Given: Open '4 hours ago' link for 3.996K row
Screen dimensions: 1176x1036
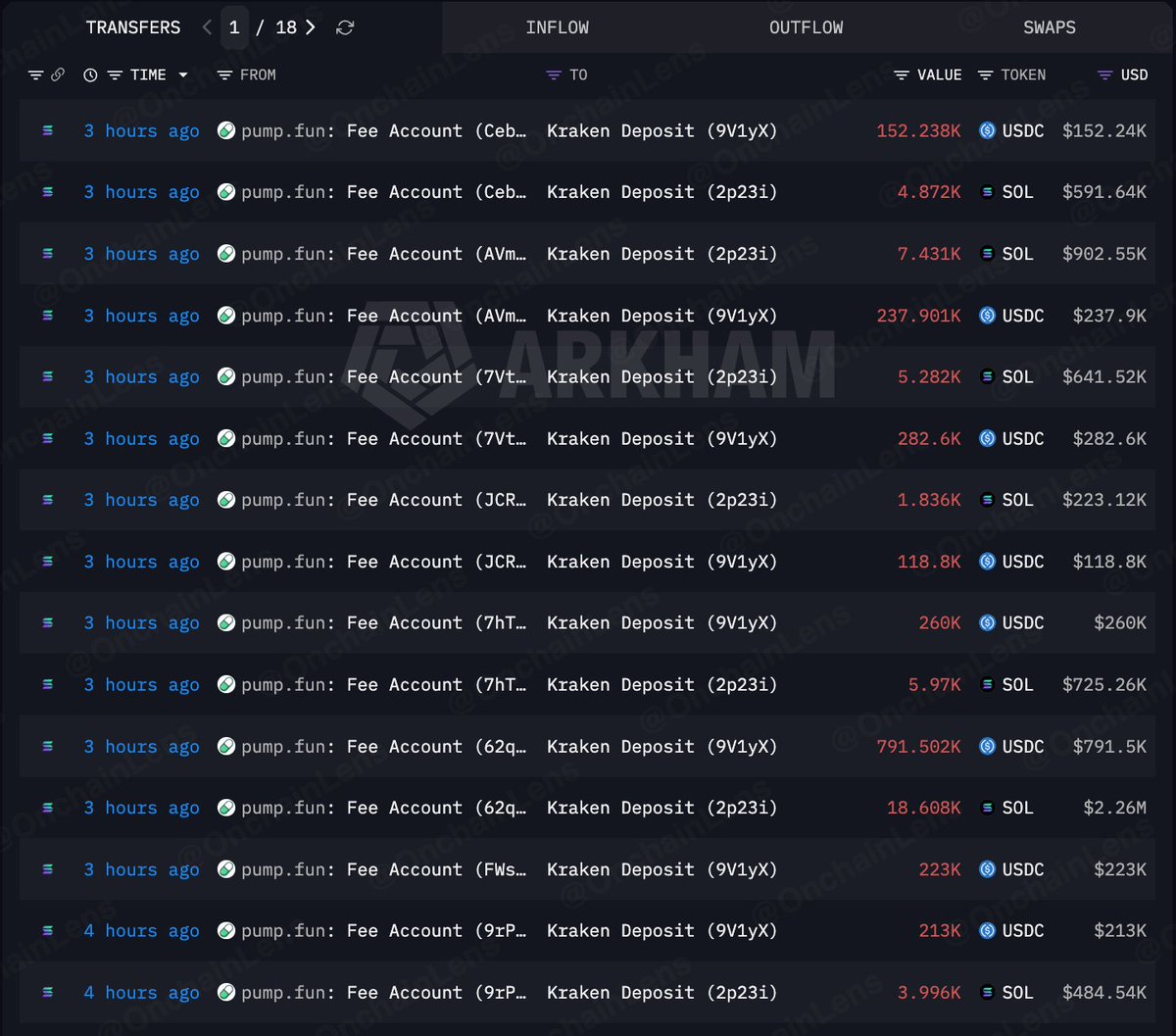Looking at the screenshot, I should pyautogui.click(x=141, y=992).
